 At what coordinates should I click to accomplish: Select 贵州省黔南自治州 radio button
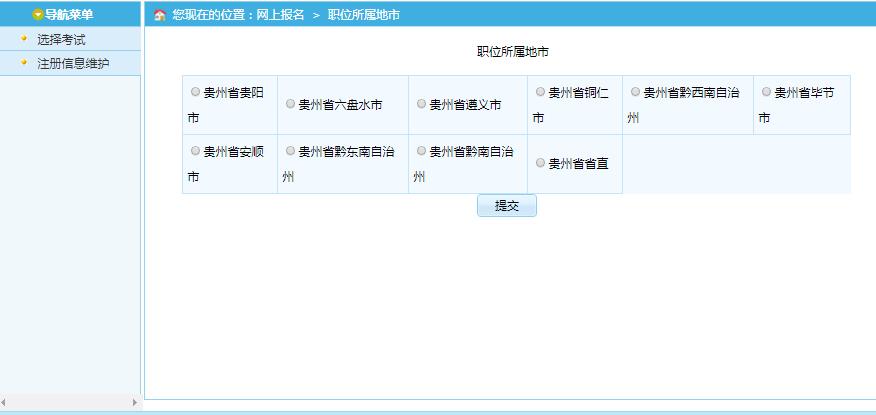pos(421,151)
